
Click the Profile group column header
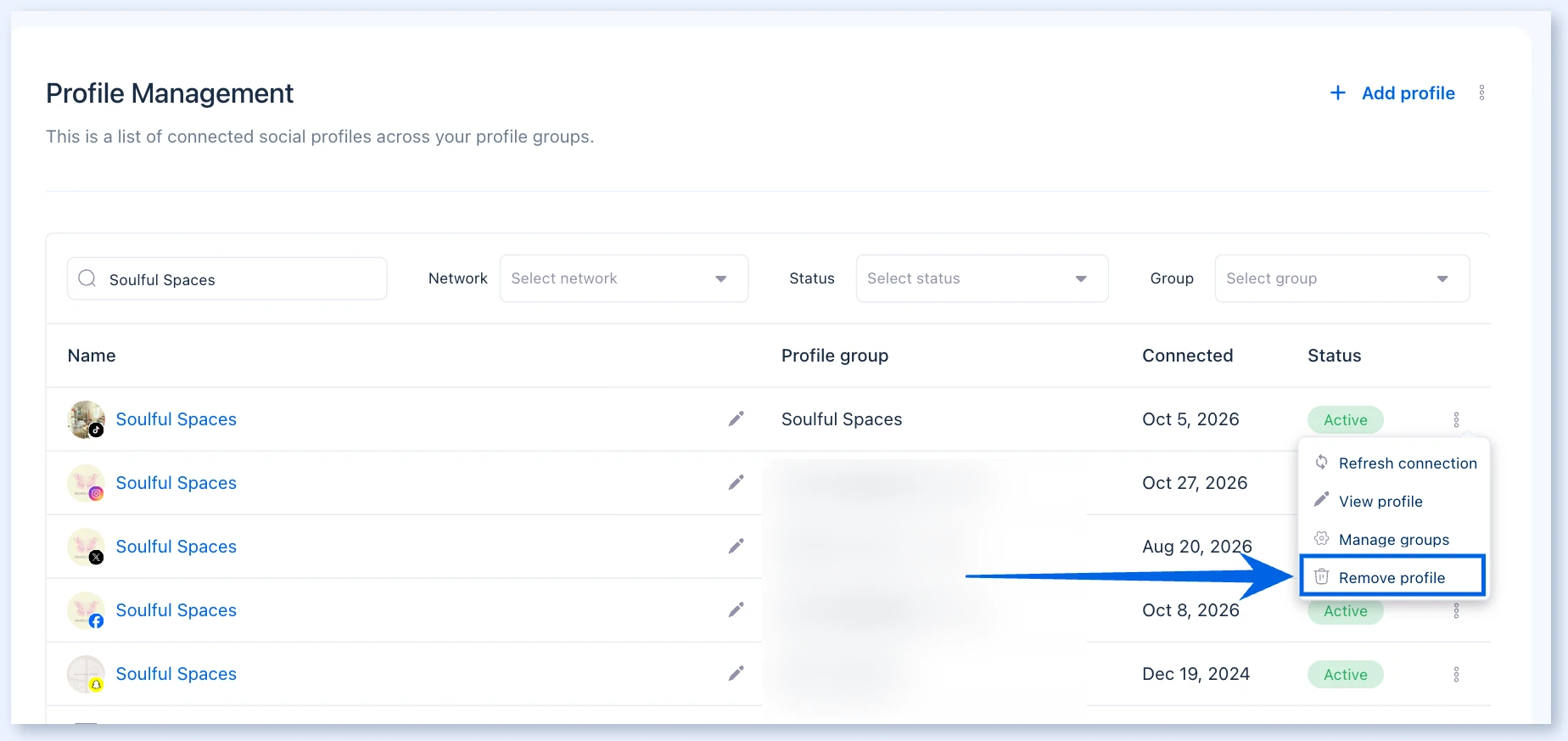[x=835, y=356]
